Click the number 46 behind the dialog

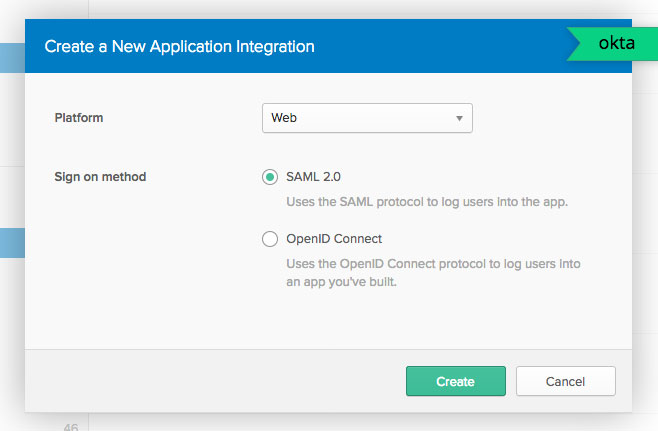pos(70,427)
